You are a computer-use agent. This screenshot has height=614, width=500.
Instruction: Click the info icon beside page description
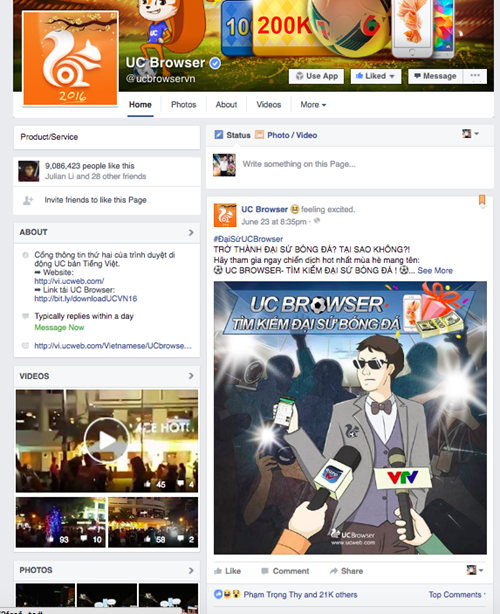point(25,255)
